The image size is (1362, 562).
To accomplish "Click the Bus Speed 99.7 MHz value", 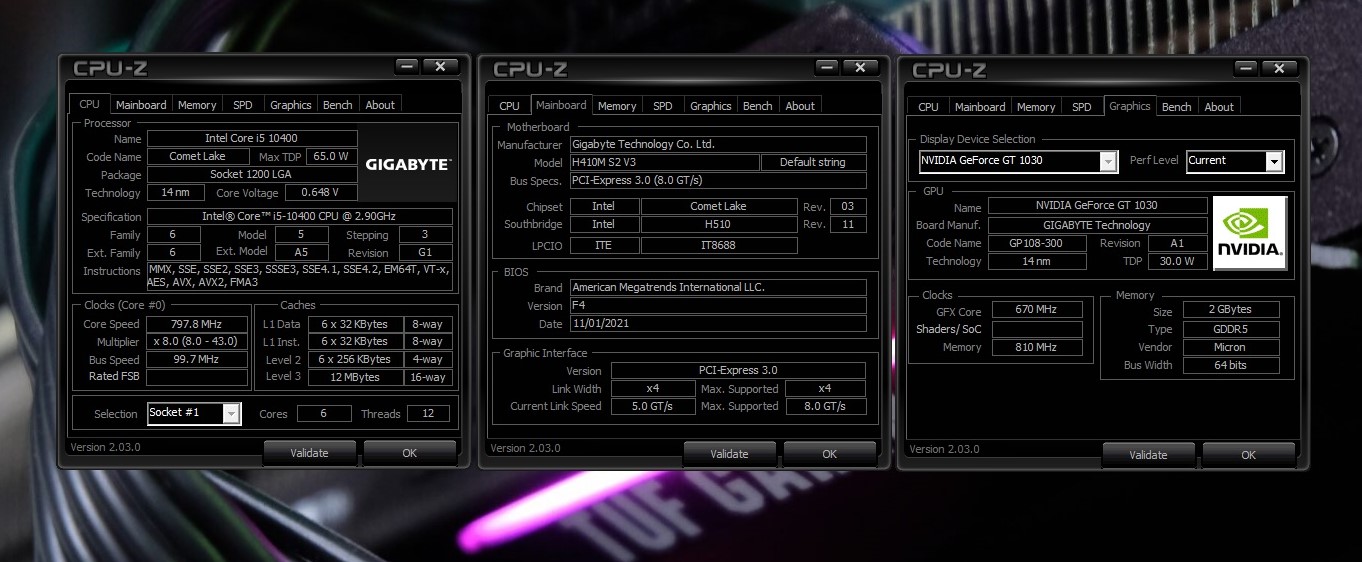I will click(197, 360).
